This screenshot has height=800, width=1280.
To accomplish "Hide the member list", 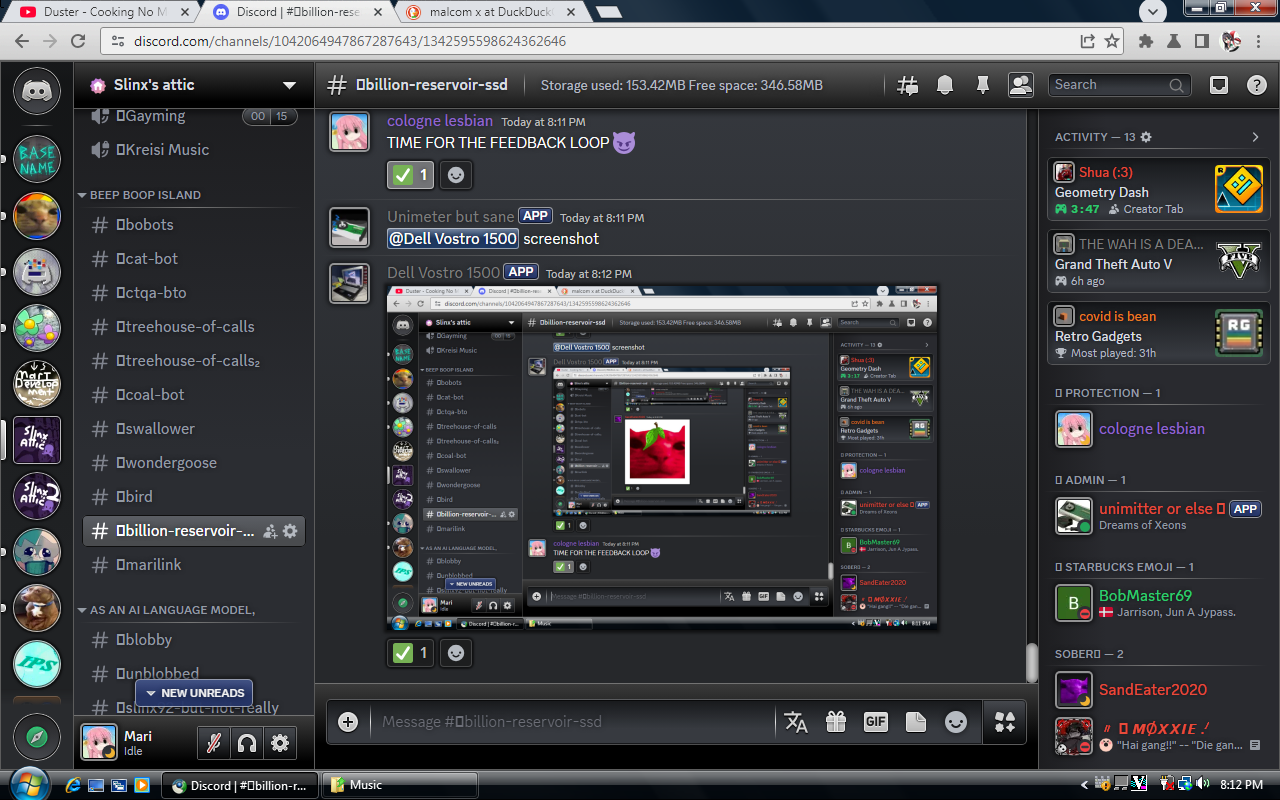I will (1020, 85).
